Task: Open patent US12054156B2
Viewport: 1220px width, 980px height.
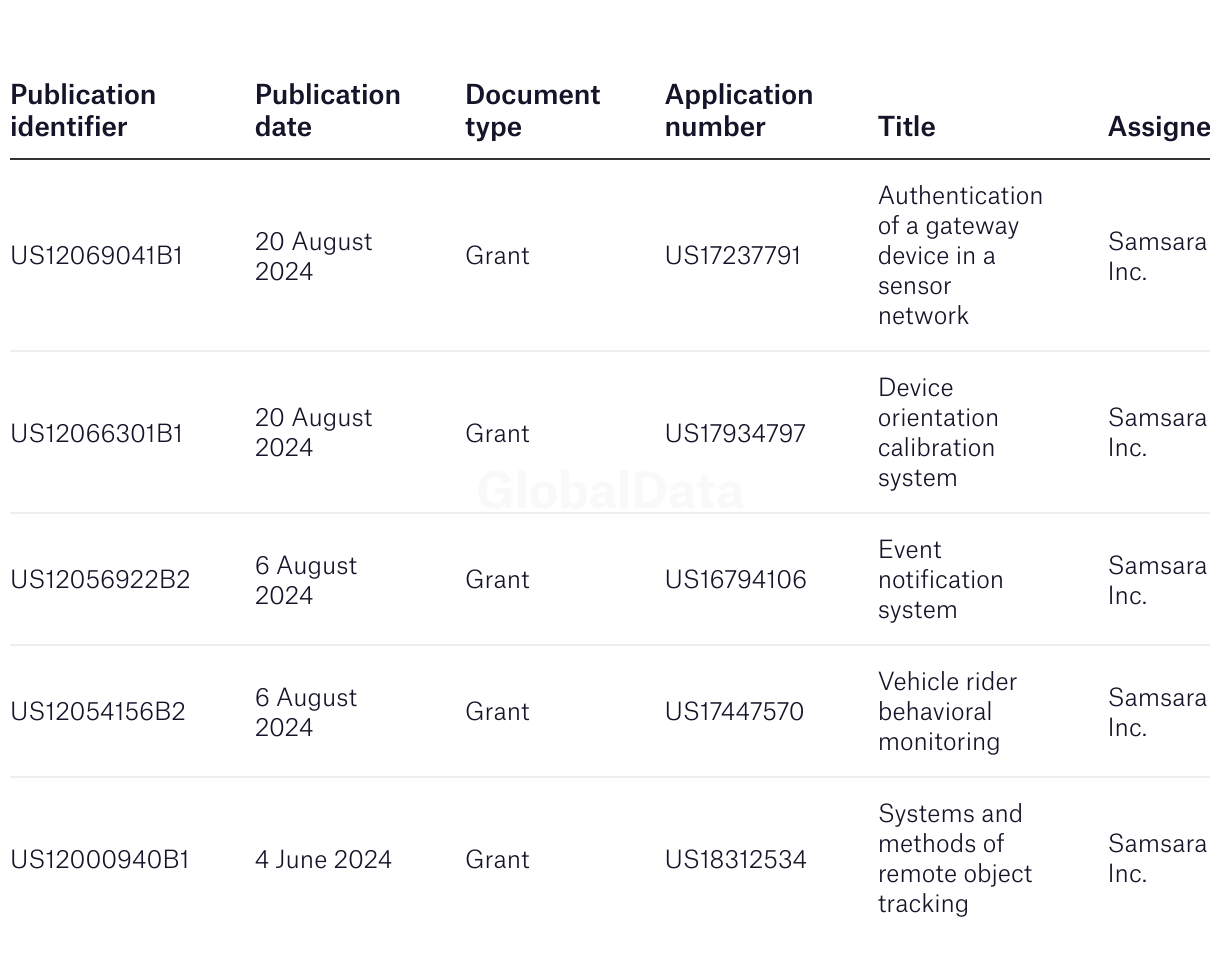Action: (98, 712)
